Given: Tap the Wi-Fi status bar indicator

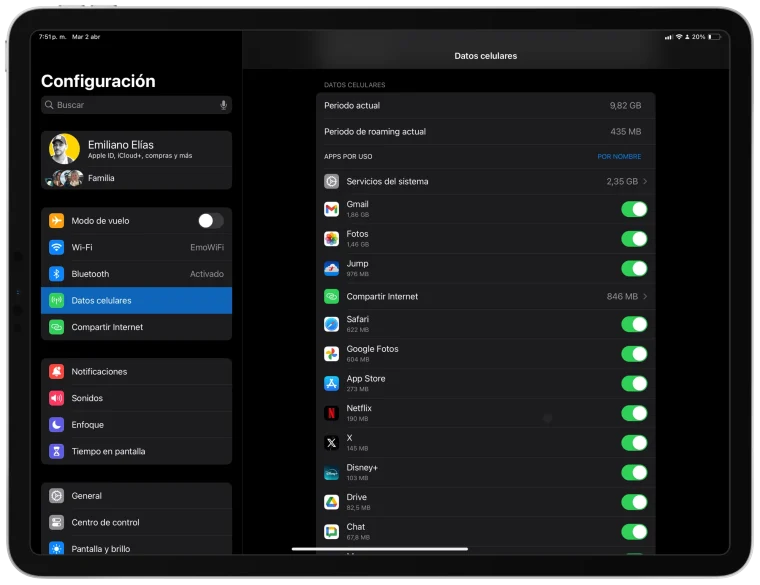Looking at the screenshot, I should click(679, 37).
